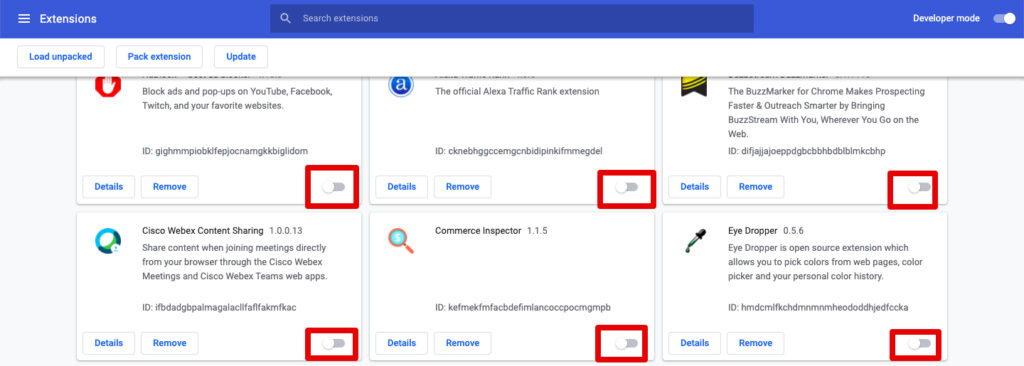Remove the BuzzStream BuzzMarker extension
This screenshot has height=366, width=1024.
(756, 186)
